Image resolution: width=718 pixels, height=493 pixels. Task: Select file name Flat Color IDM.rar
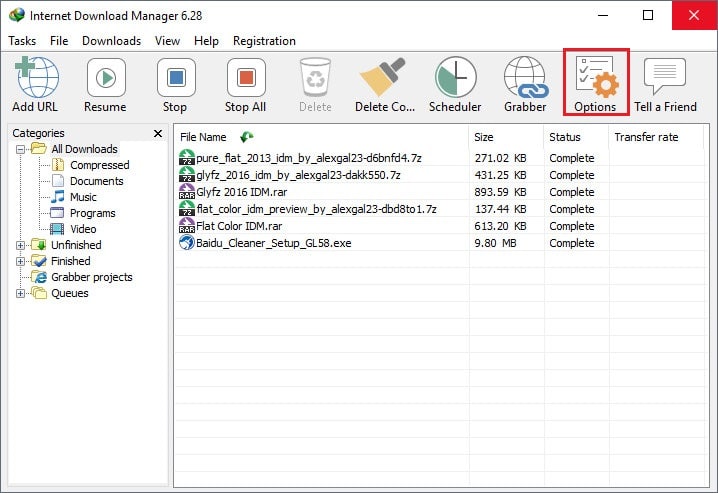coord(239,226)
